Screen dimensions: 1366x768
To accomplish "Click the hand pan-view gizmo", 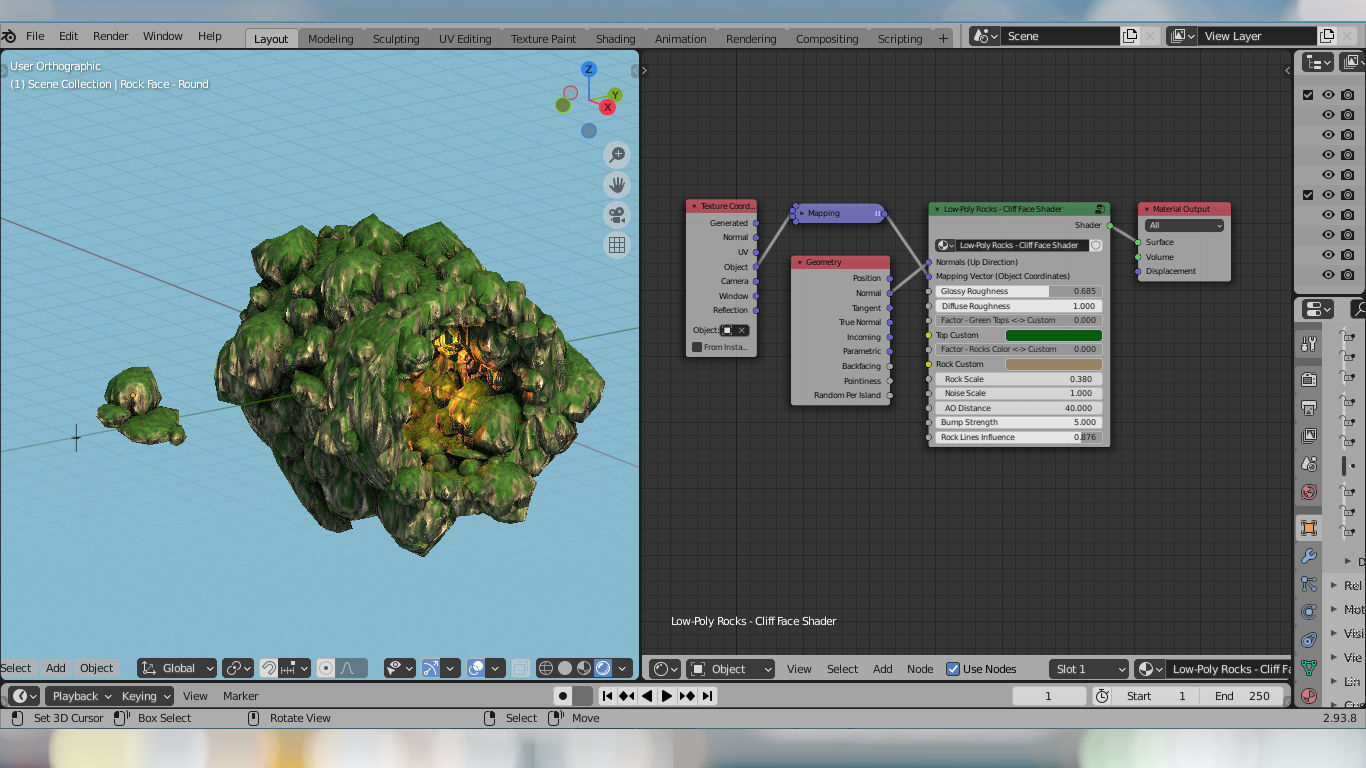I will (617, 184).
